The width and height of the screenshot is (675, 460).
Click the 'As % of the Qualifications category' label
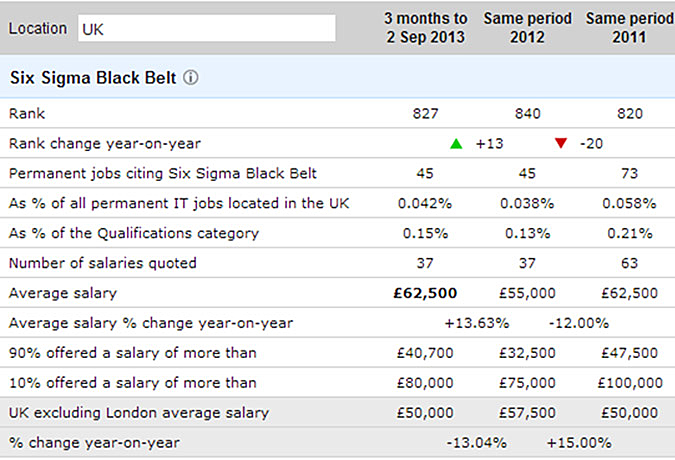(x=133, y=233)
